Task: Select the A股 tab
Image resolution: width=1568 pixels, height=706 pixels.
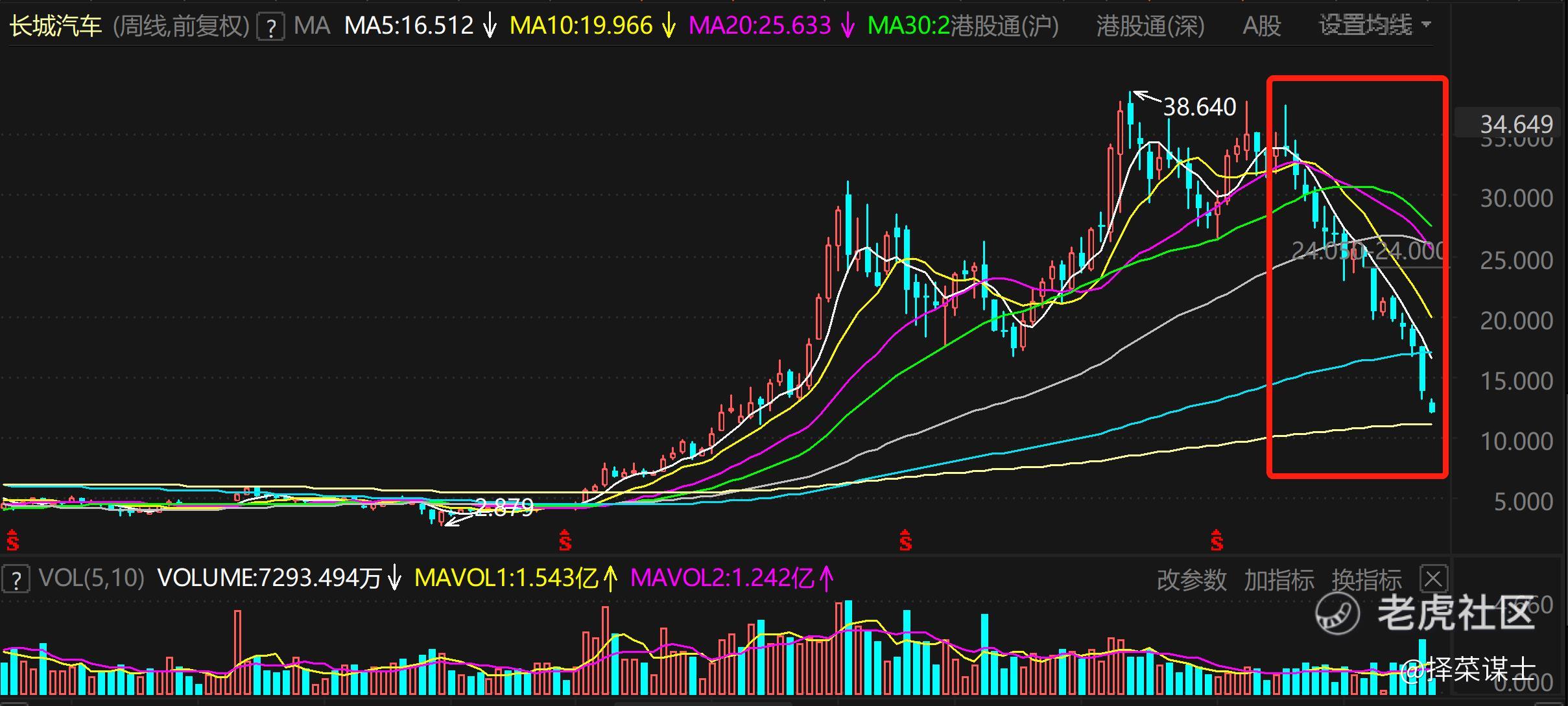Action: [x=1261, y=25]
